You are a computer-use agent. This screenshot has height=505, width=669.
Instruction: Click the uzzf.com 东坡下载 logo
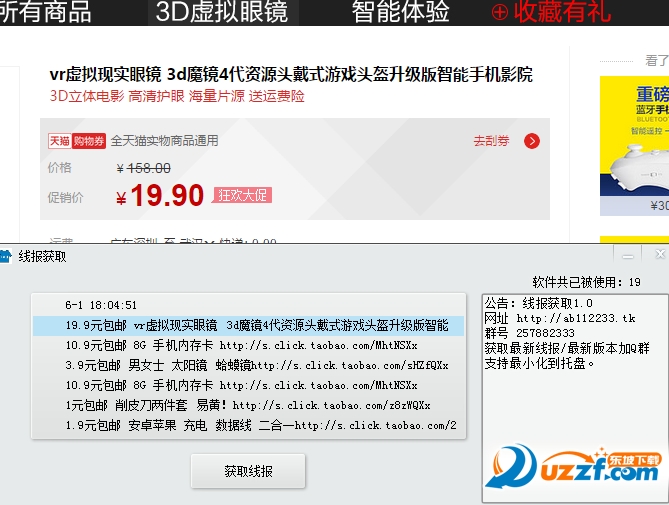pos(574,467)
